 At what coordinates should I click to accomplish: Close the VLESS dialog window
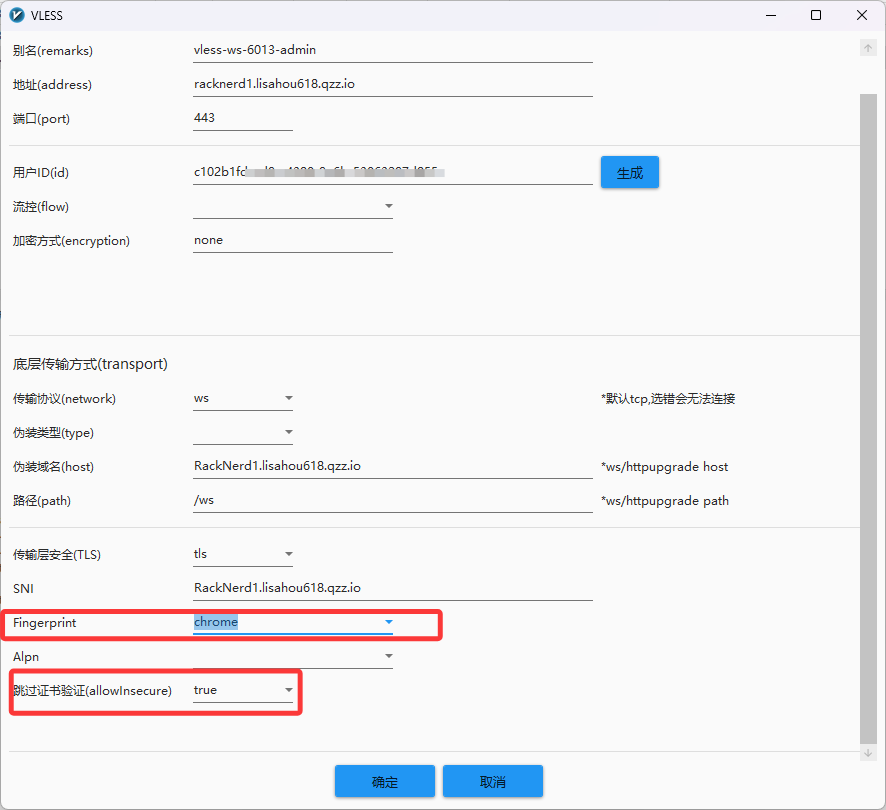[x=861, y=15]
